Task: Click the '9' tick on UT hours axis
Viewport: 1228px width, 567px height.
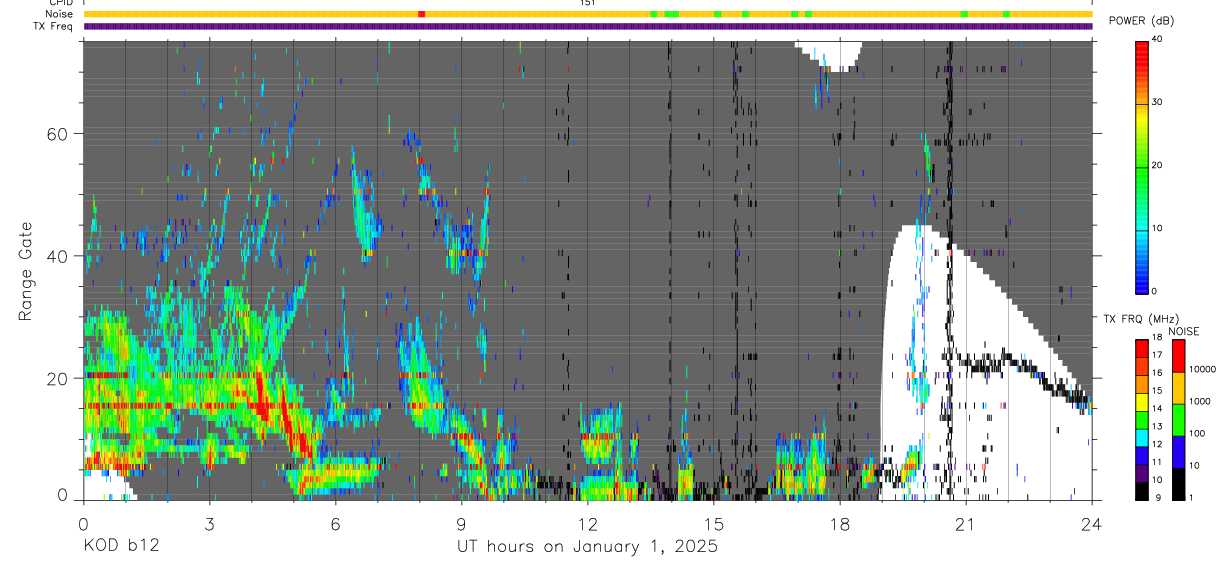Action: (x=462, y=524)
